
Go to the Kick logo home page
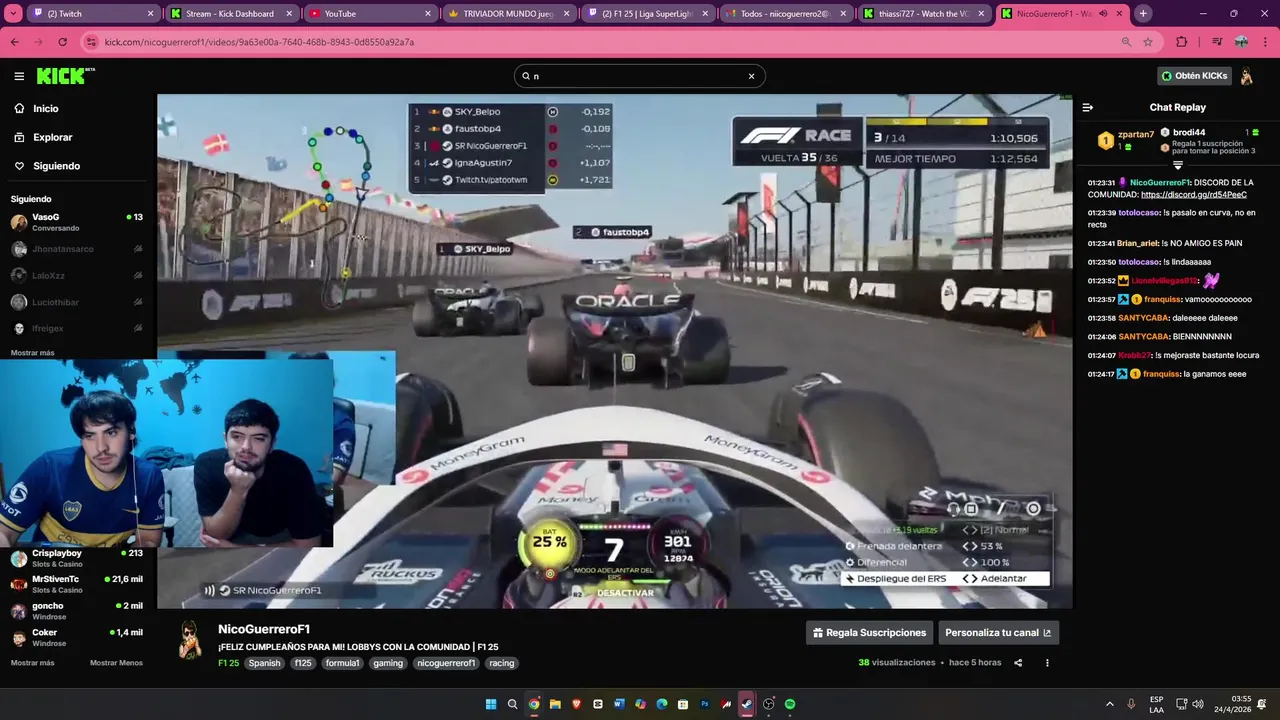[65, 76]
